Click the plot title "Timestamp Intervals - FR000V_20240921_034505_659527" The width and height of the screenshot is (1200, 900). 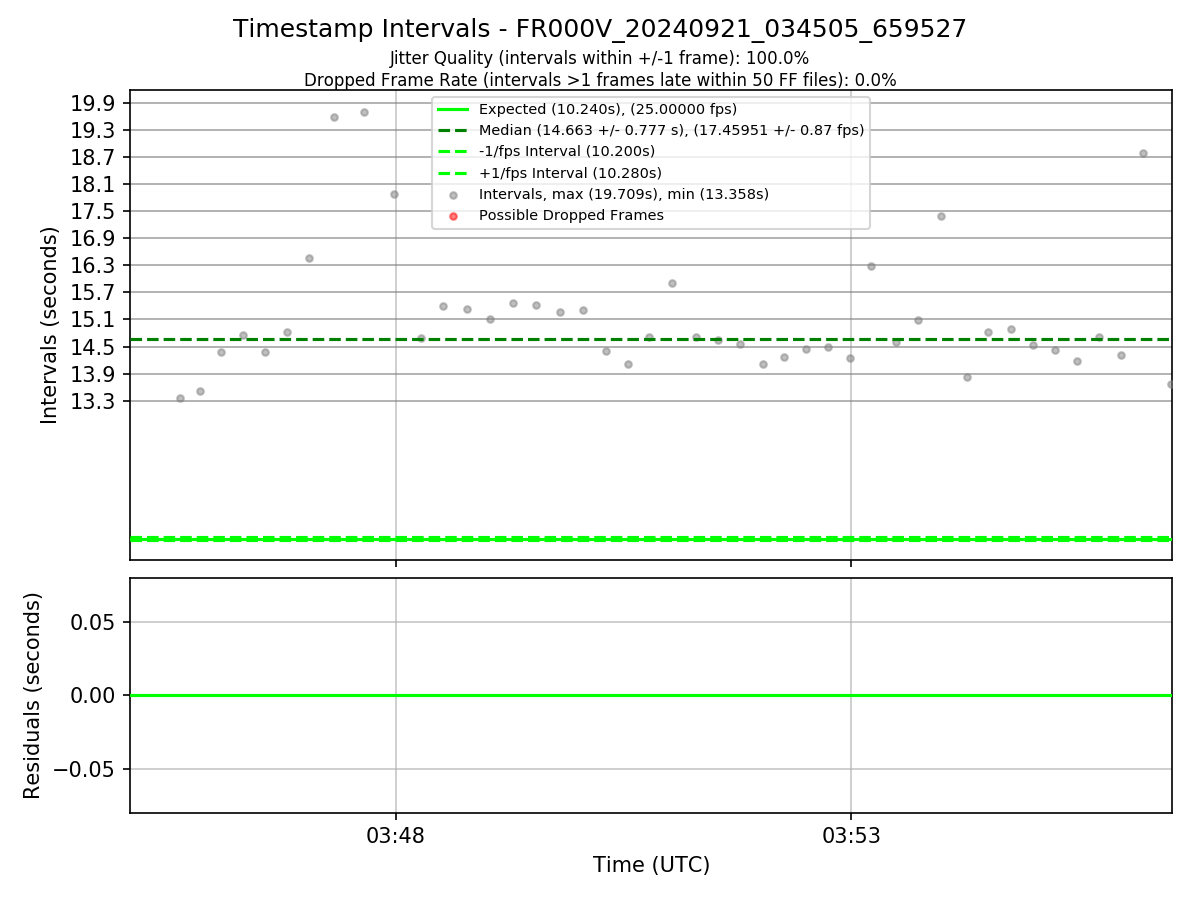pos(600,29)
